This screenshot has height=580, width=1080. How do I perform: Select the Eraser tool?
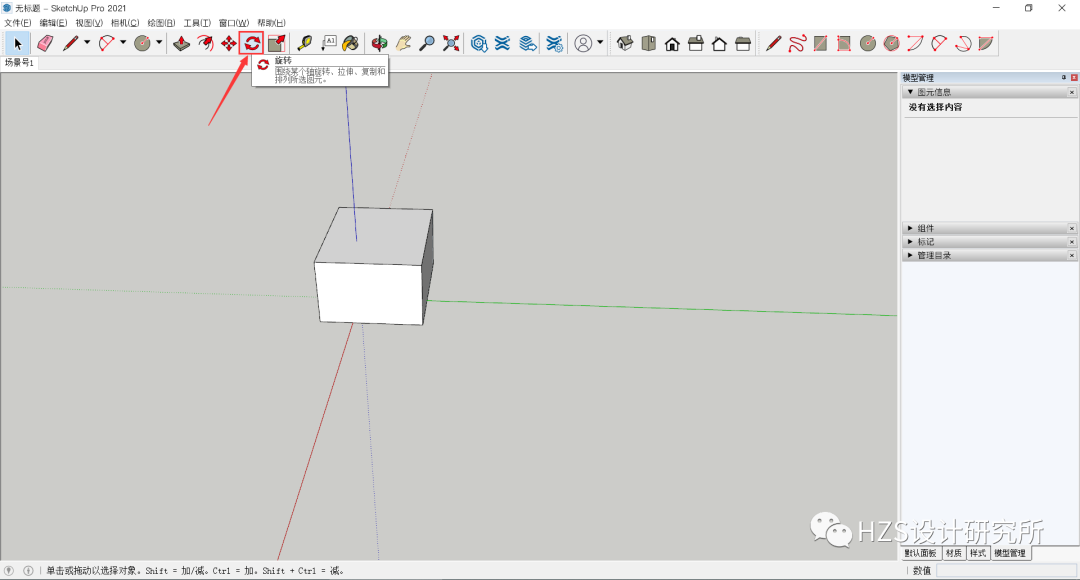click(x=45, y=43)
